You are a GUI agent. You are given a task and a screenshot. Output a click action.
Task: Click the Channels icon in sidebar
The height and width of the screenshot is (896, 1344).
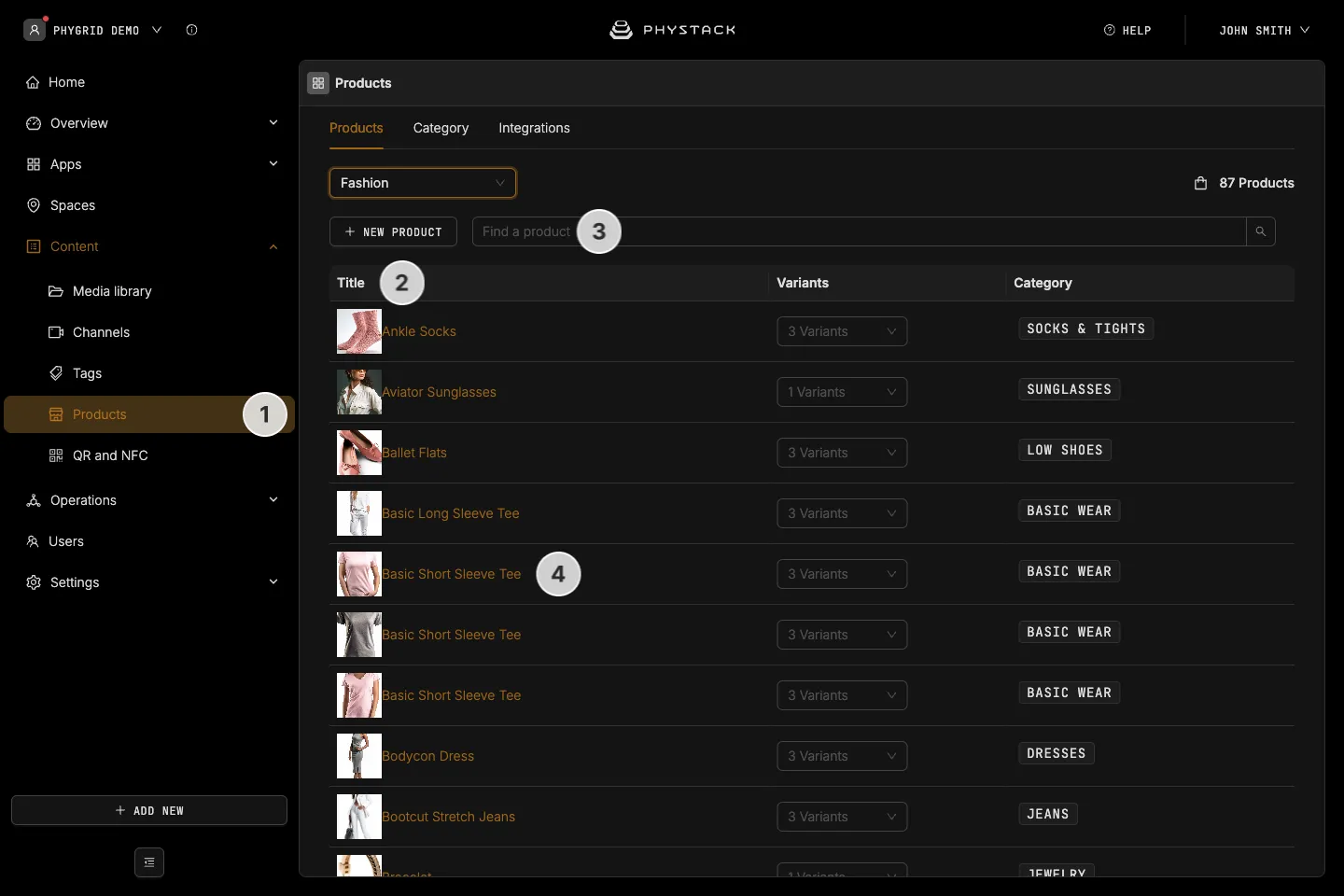point(56,332)
